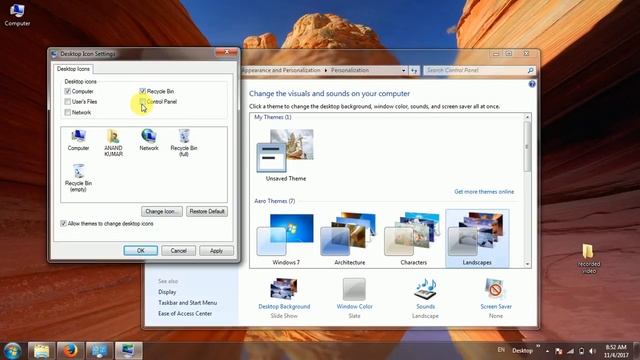Click the Appearance and Personalization breadcrumb arrow
The image size is (640, 360).
pos(326,70)
